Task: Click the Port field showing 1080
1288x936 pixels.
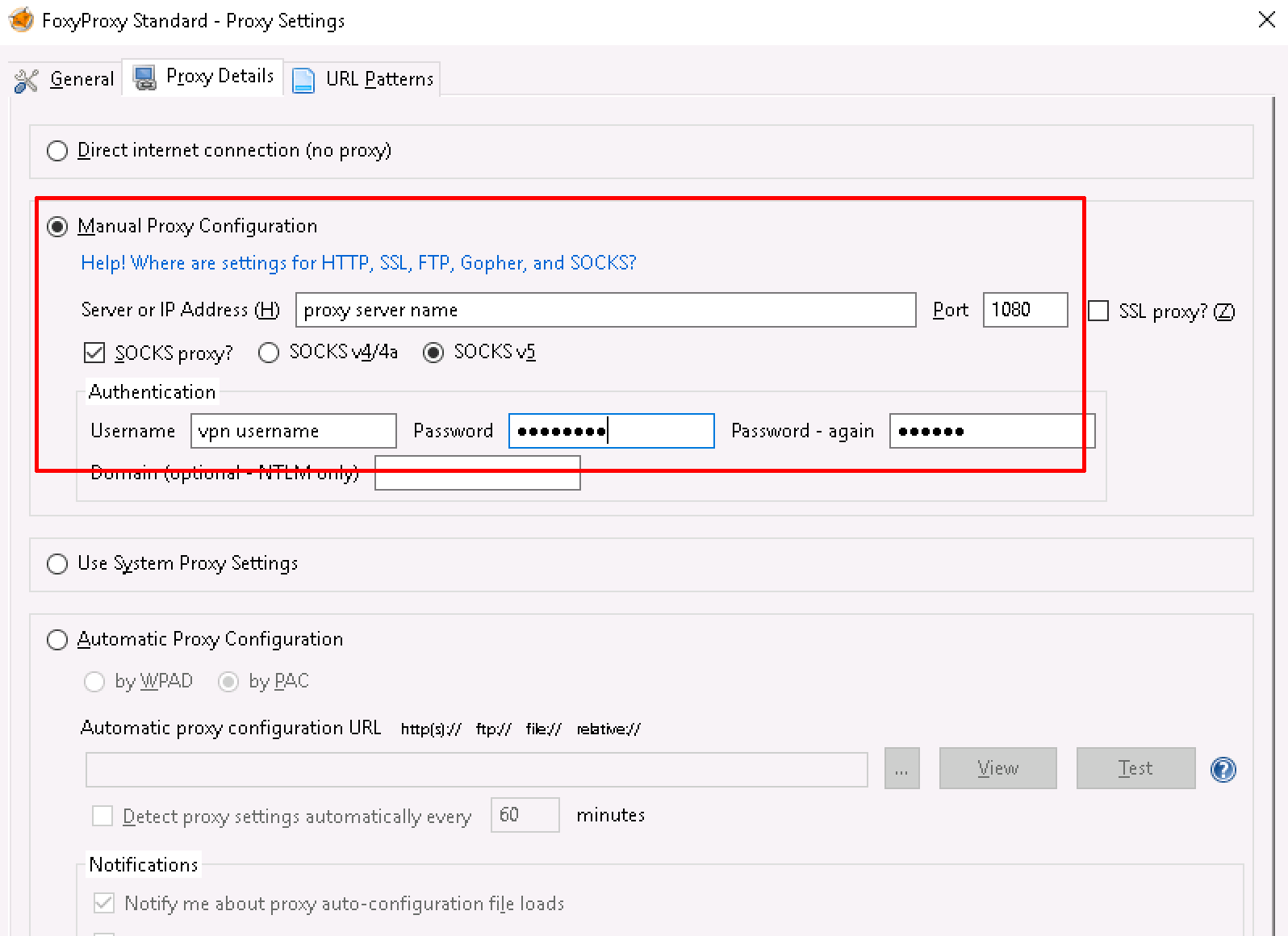Action: (1025, 310)
